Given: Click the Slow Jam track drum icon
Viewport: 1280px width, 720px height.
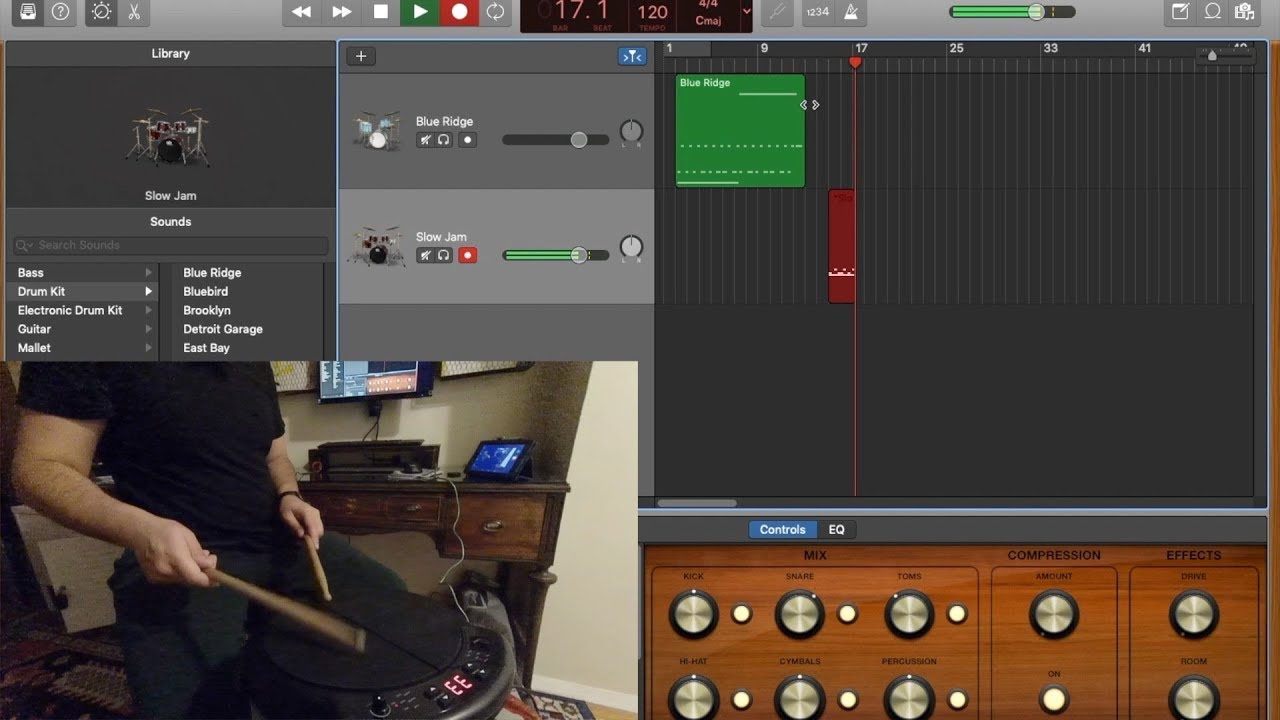Looking at the screenshot, I should 376,246.
